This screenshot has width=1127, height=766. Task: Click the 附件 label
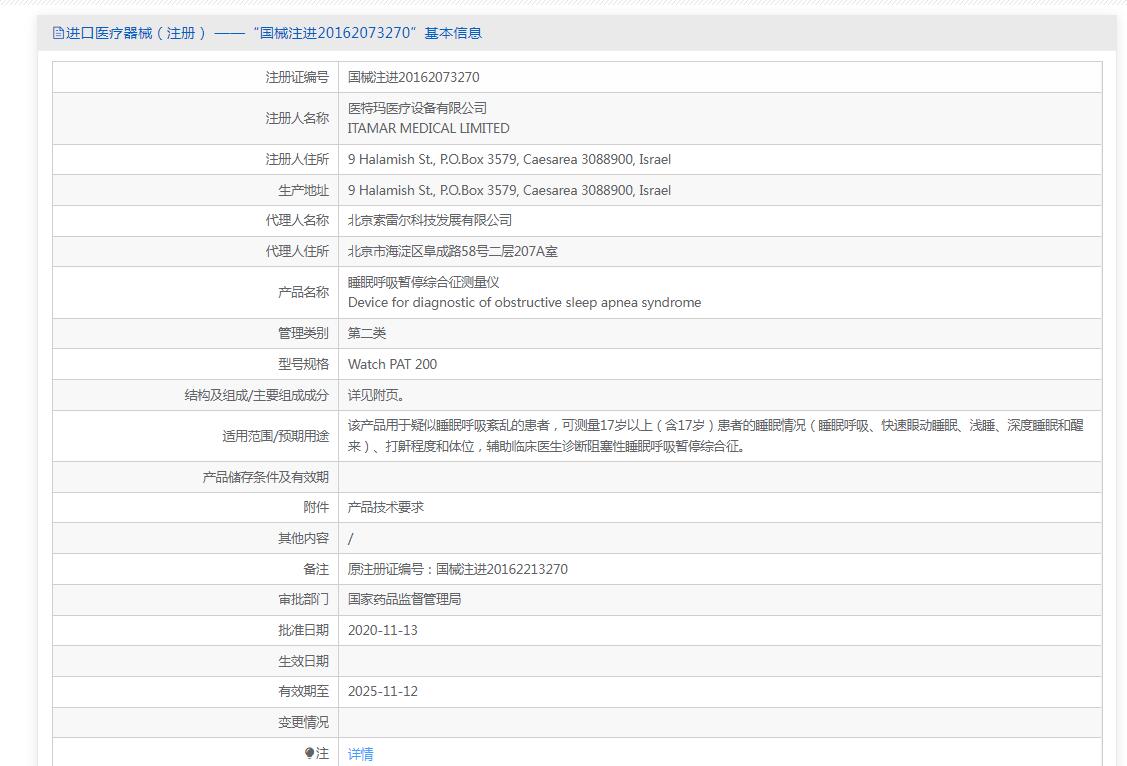[x=316, y=507]
